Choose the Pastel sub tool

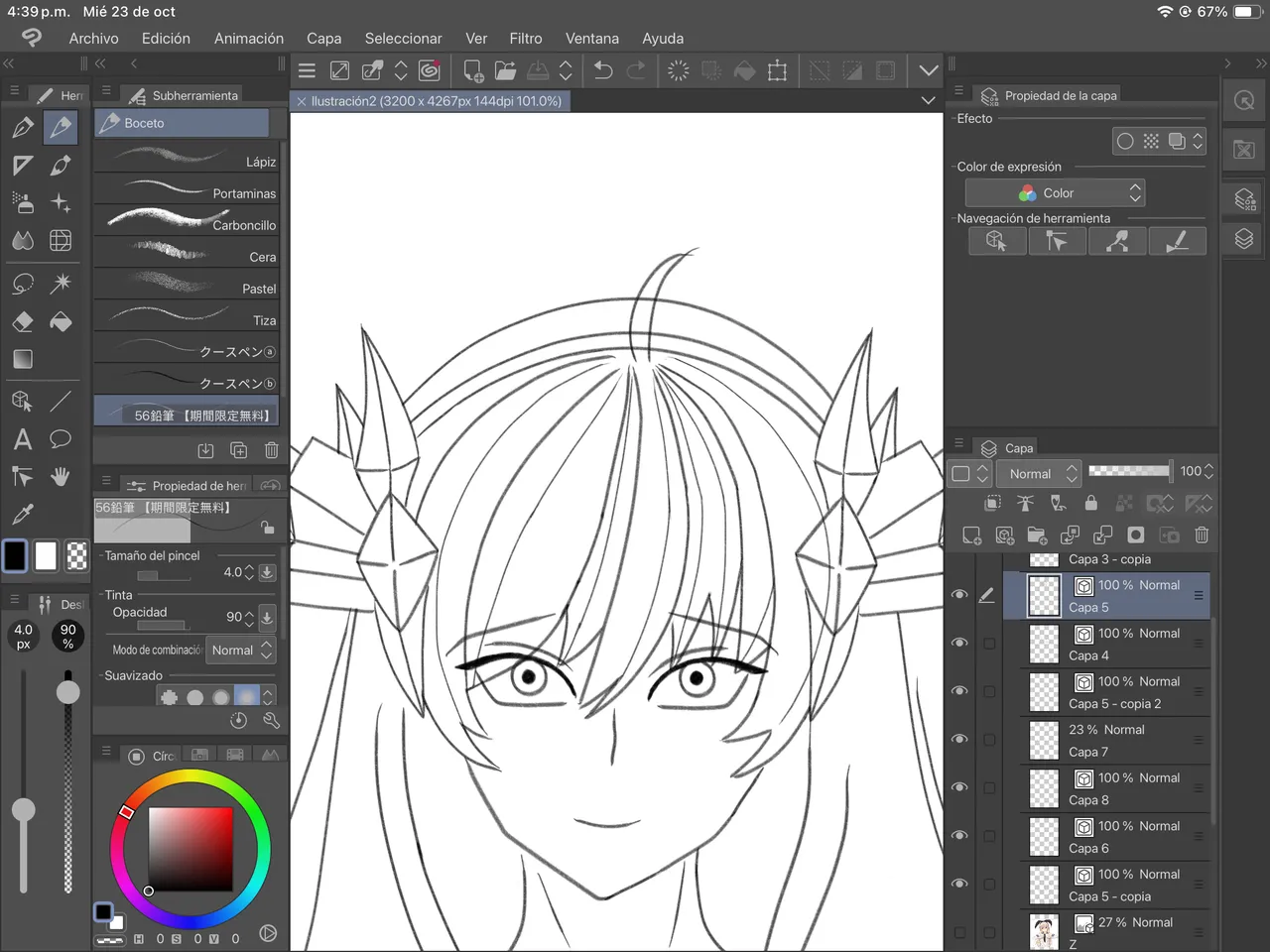coord(187,284)
